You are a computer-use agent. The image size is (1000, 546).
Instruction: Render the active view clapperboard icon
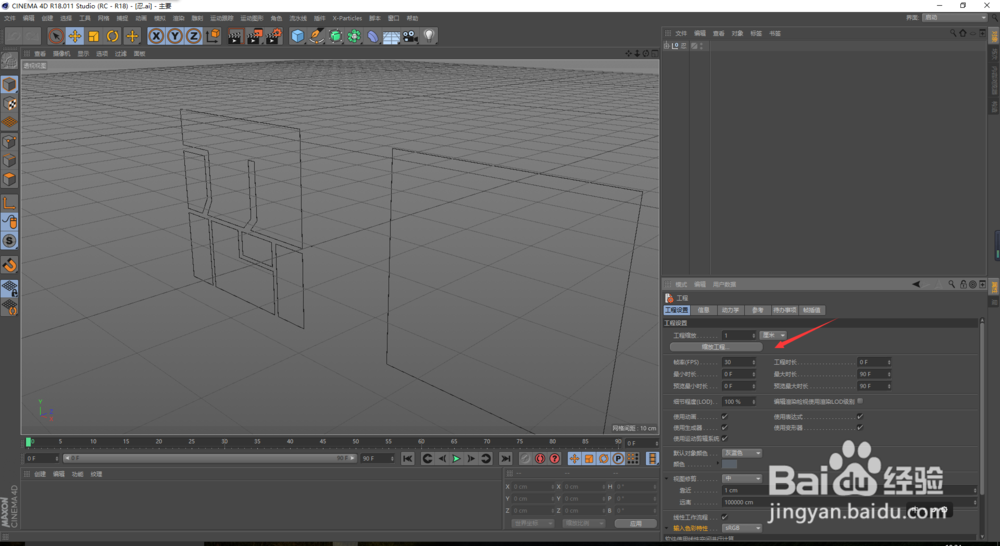tap(235, 36)
